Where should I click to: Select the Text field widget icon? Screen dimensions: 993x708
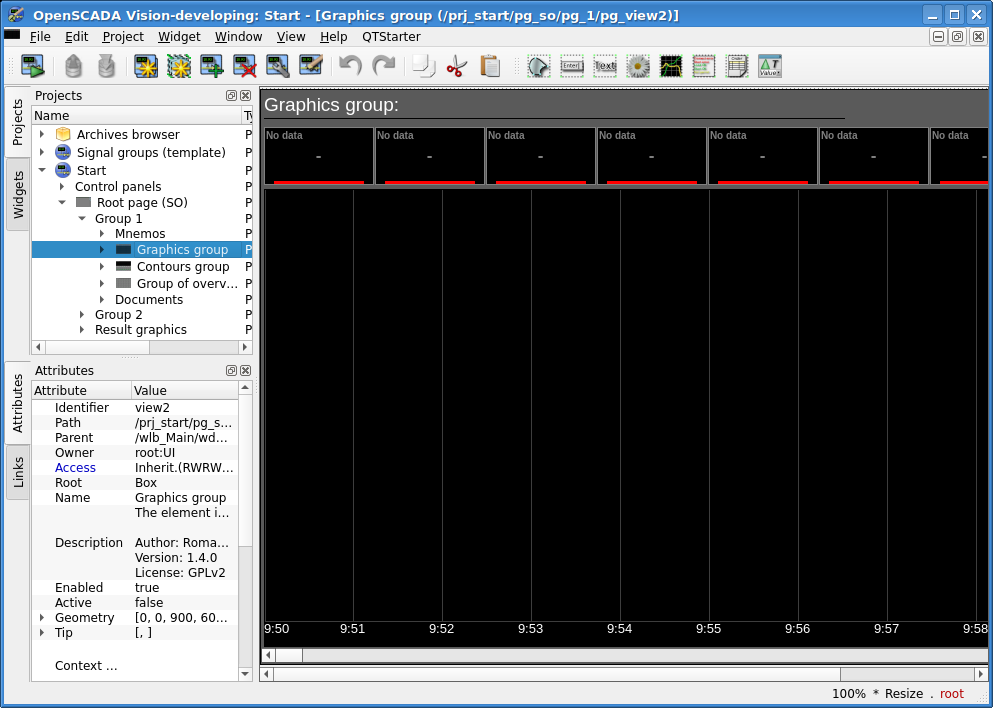[605, 67]
